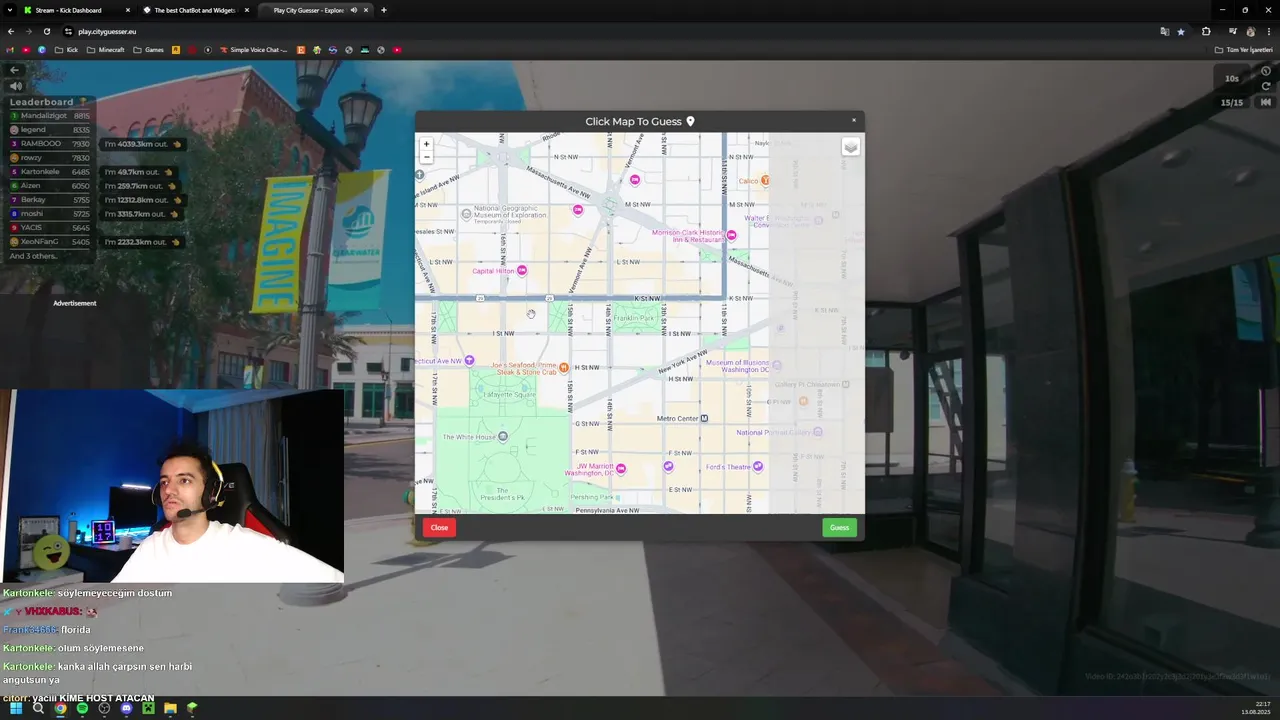Open the Kick bookmarks folder
The height and width of the screenshot is (720, 1280).
66,49
